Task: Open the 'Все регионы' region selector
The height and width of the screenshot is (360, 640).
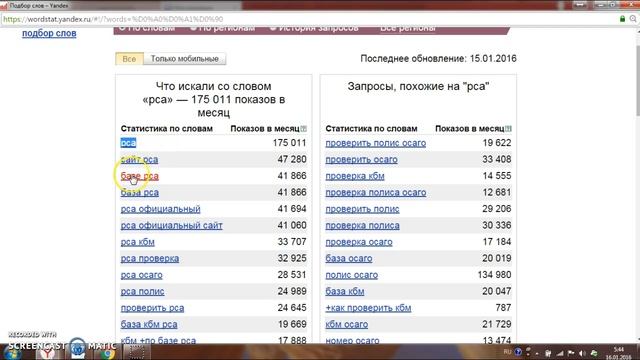Action: click(408, 28)
